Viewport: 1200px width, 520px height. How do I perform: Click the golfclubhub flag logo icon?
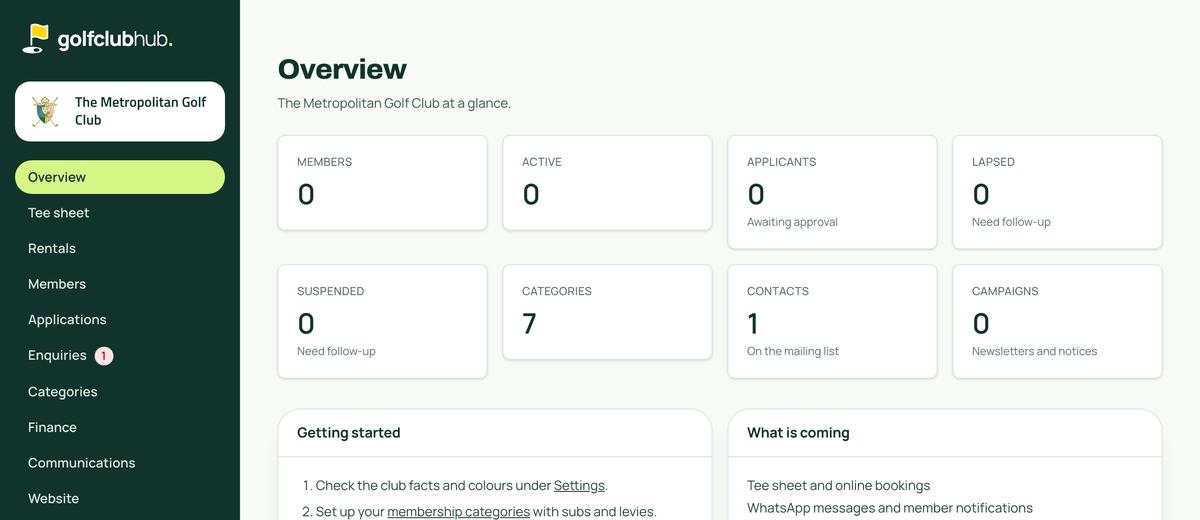[x=35, y=38]
